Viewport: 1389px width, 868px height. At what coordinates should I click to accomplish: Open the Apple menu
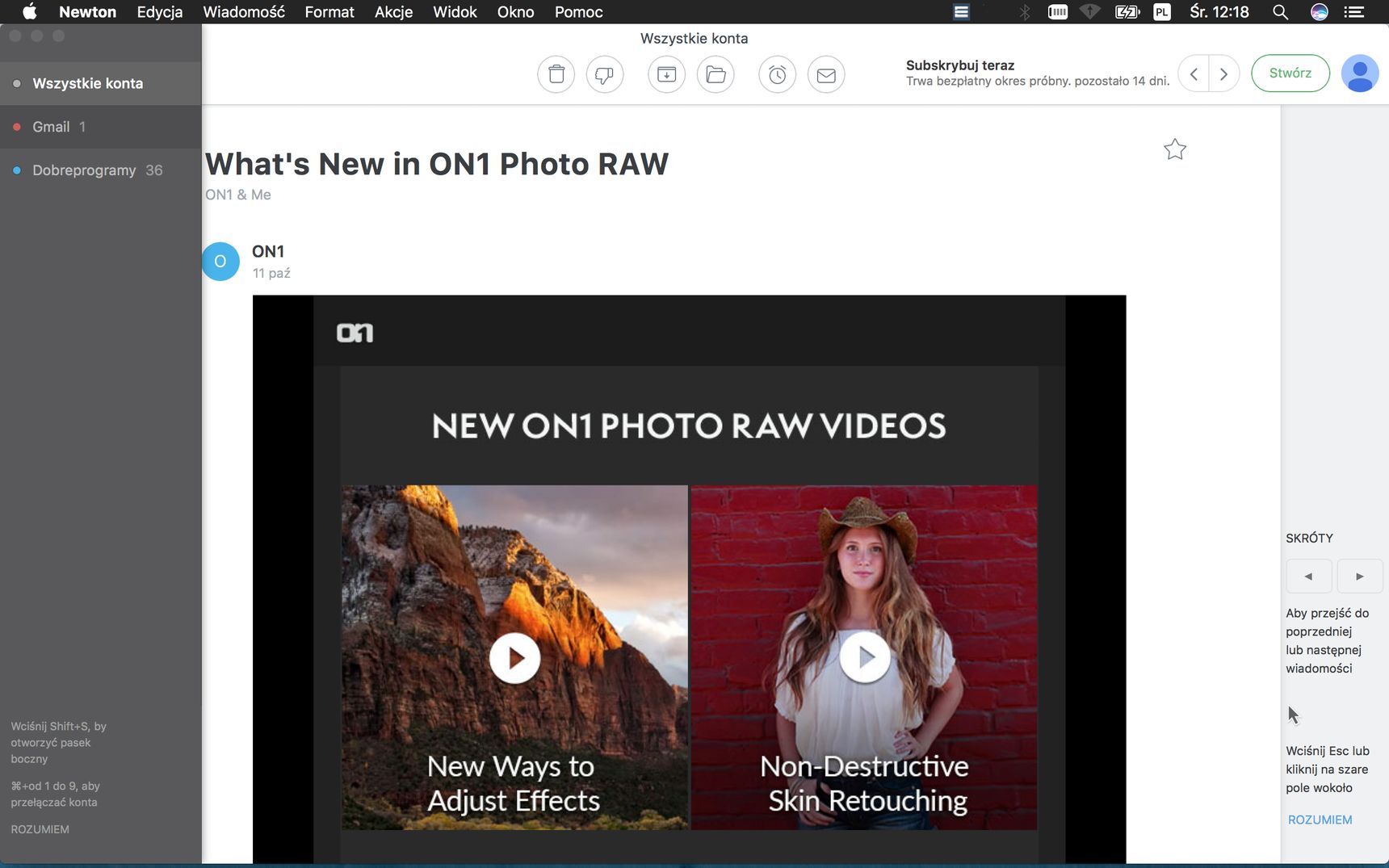[x=29, y=12]
